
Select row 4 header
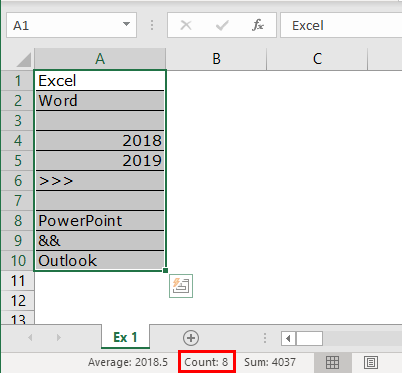[x=18, y=141]
